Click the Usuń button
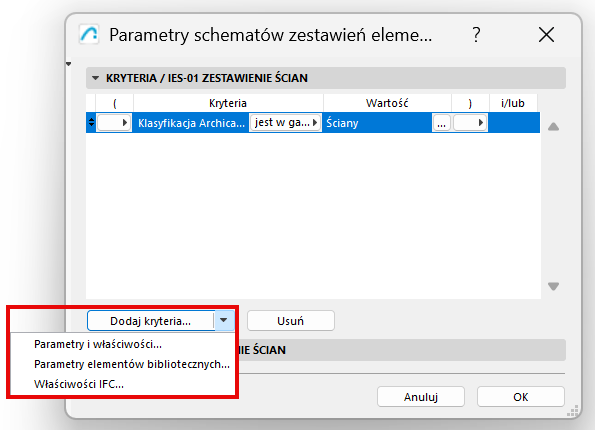The height and width of the screenshot is (430, 595). [x=291, y=321]
